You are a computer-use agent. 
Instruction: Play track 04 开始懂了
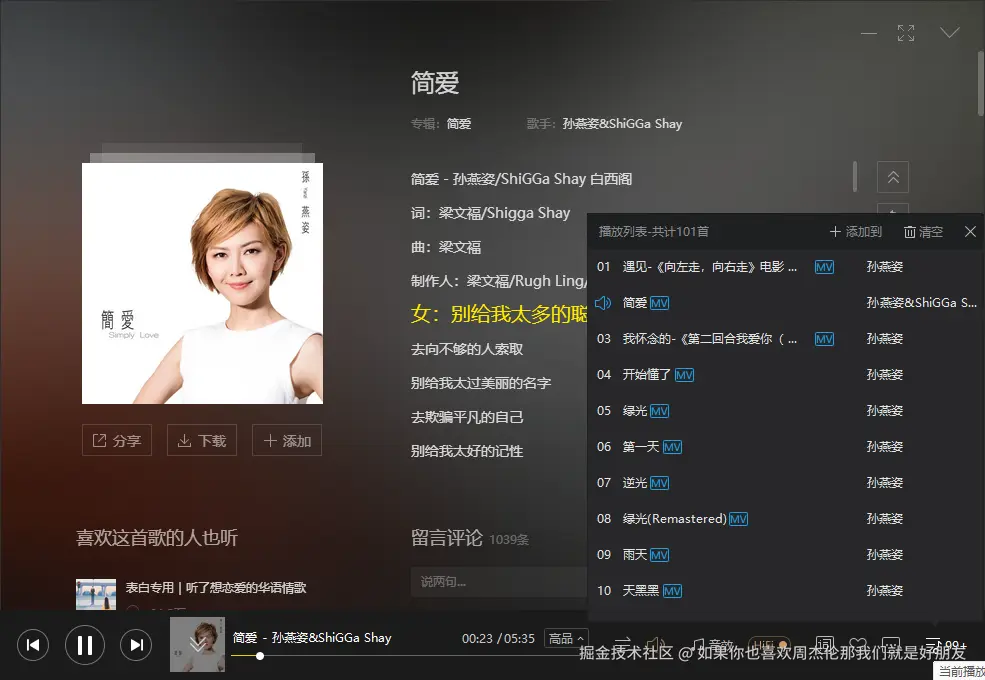(x=646, y=375)
